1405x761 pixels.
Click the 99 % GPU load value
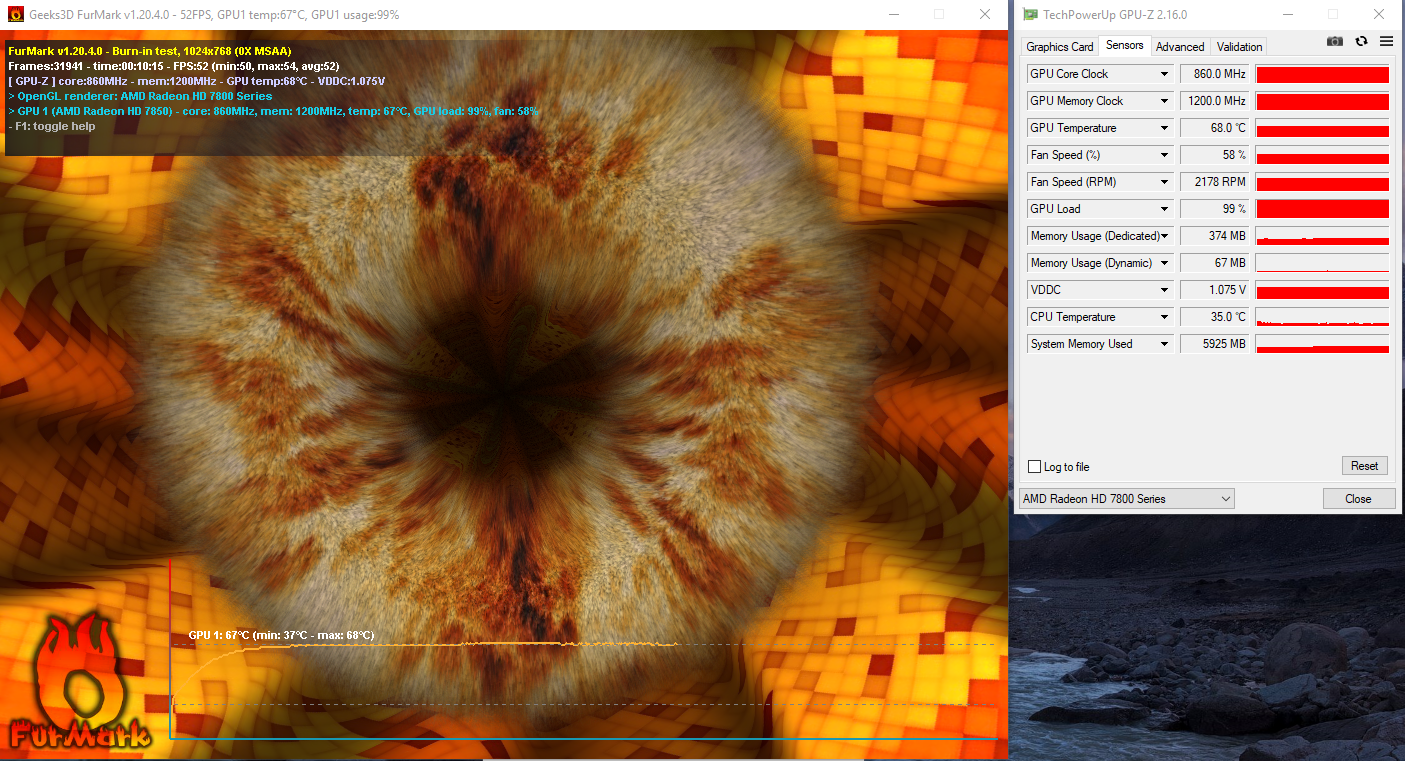click(x=1214, y=209)
